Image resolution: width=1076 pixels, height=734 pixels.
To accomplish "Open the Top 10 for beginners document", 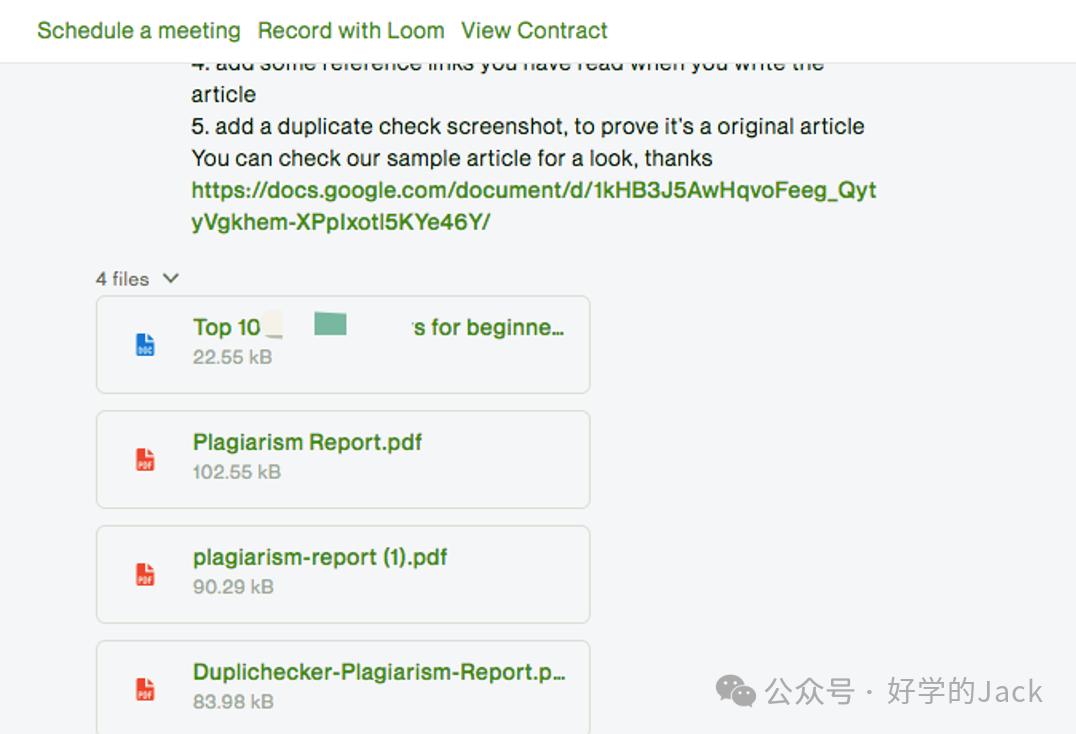I will [x=378, y=328].
